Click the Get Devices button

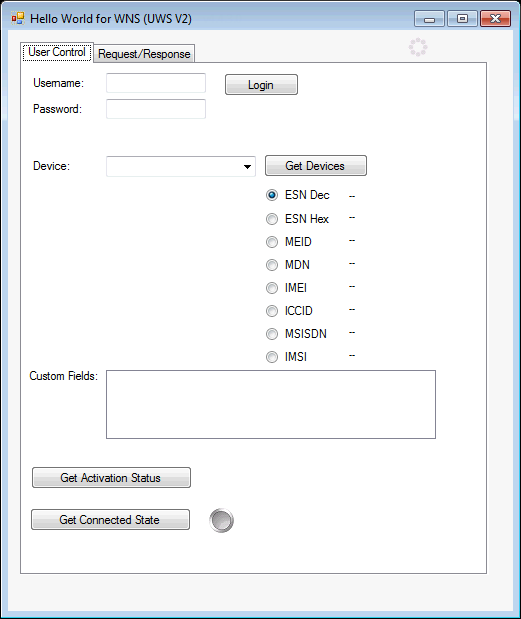click(x=316, y=165)
